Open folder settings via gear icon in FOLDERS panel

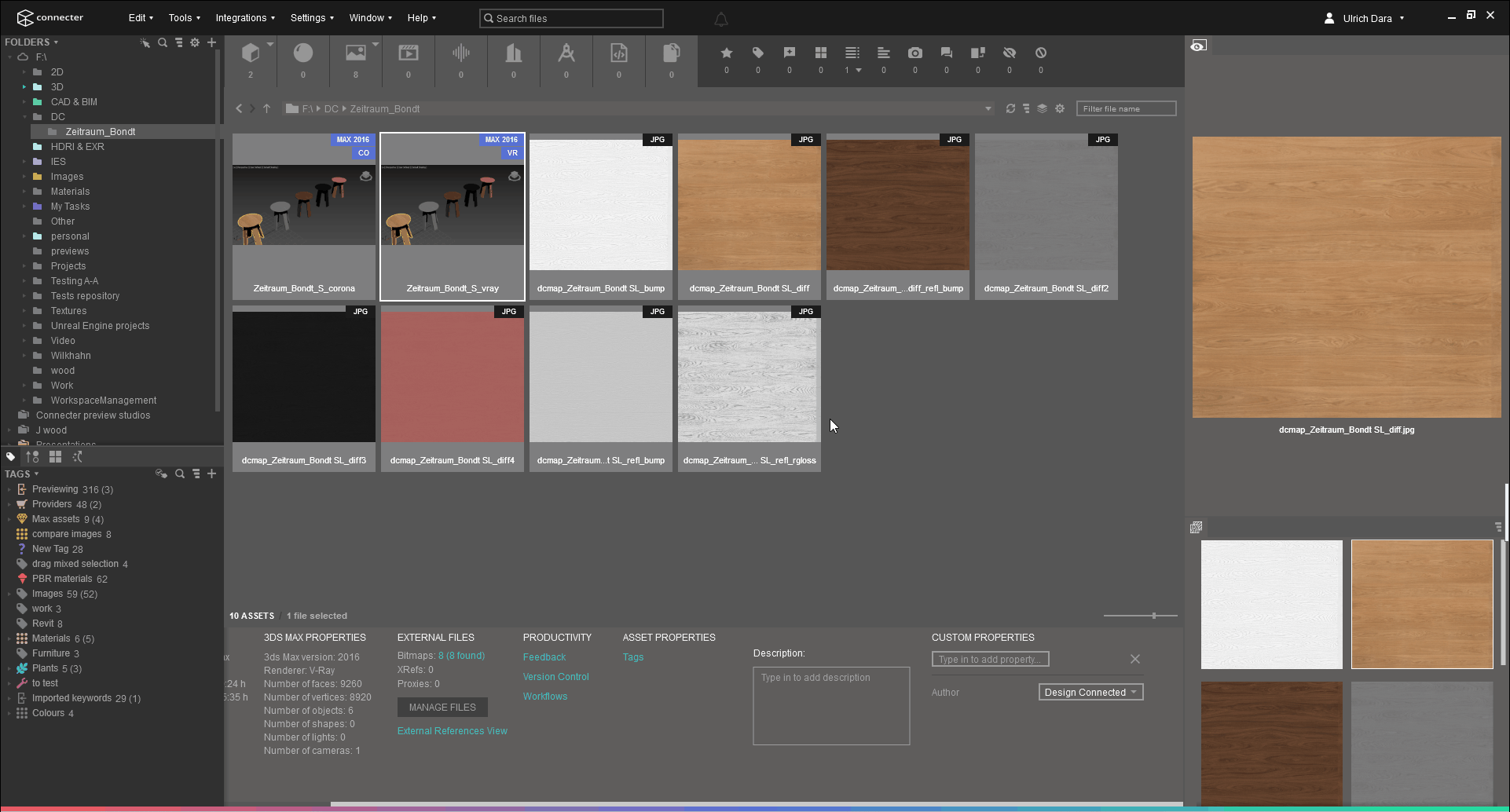point(195,42)
